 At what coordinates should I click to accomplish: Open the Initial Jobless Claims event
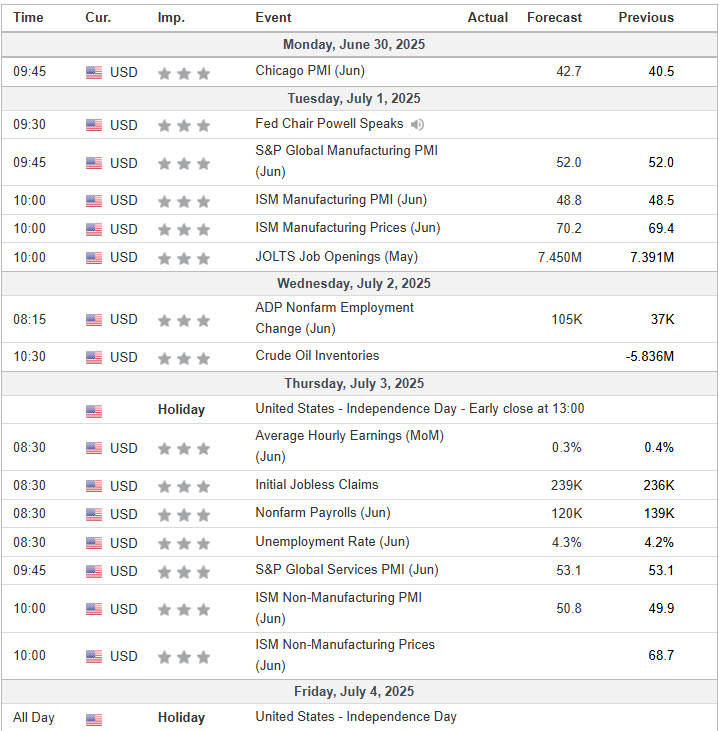pos(317,485)
